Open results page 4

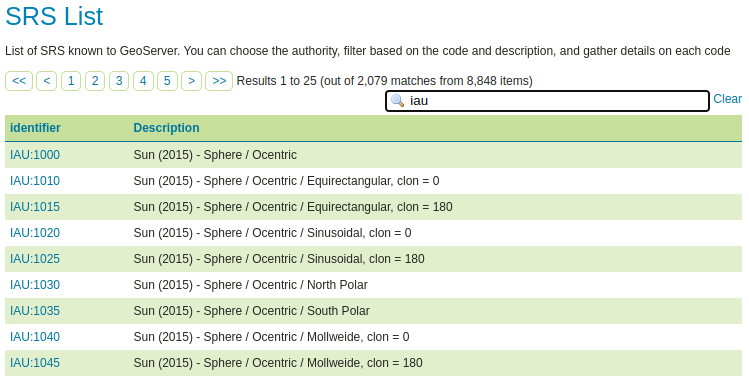143,81
